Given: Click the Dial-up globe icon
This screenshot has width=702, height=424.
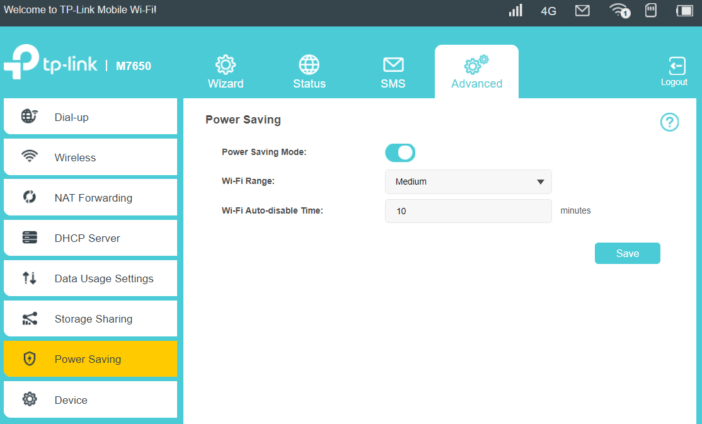Looking at the screenshot, I should (x=30, y=116).
